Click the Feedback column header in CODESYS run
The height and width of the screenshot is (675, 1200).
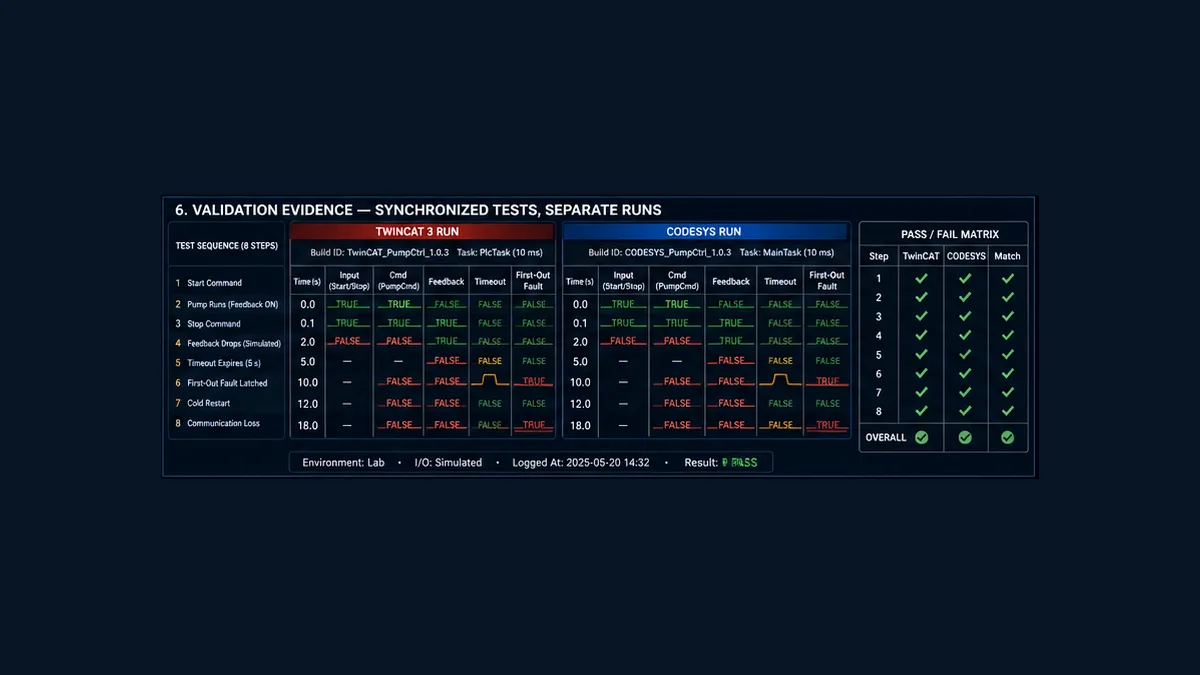731,282
